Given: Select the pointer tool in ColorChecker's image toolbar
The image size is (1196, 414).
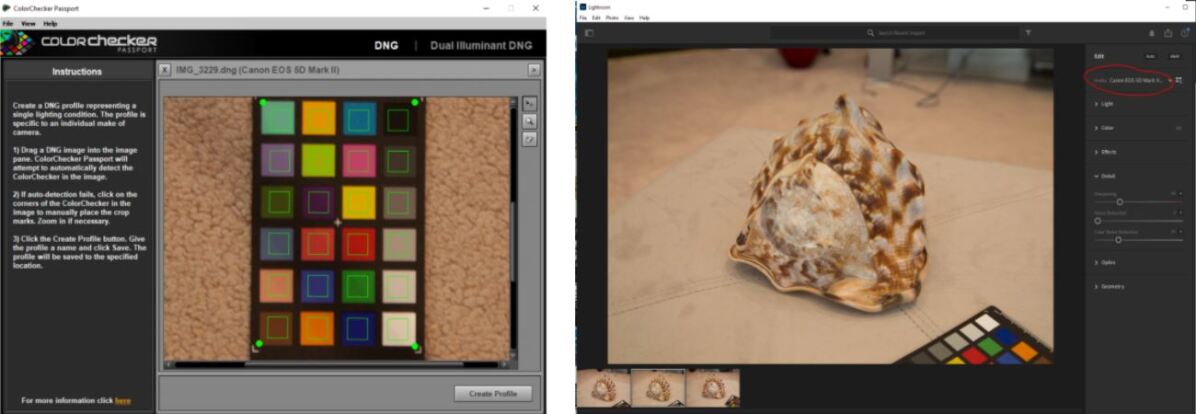Looking at the screenshot, I should point(529,103).
